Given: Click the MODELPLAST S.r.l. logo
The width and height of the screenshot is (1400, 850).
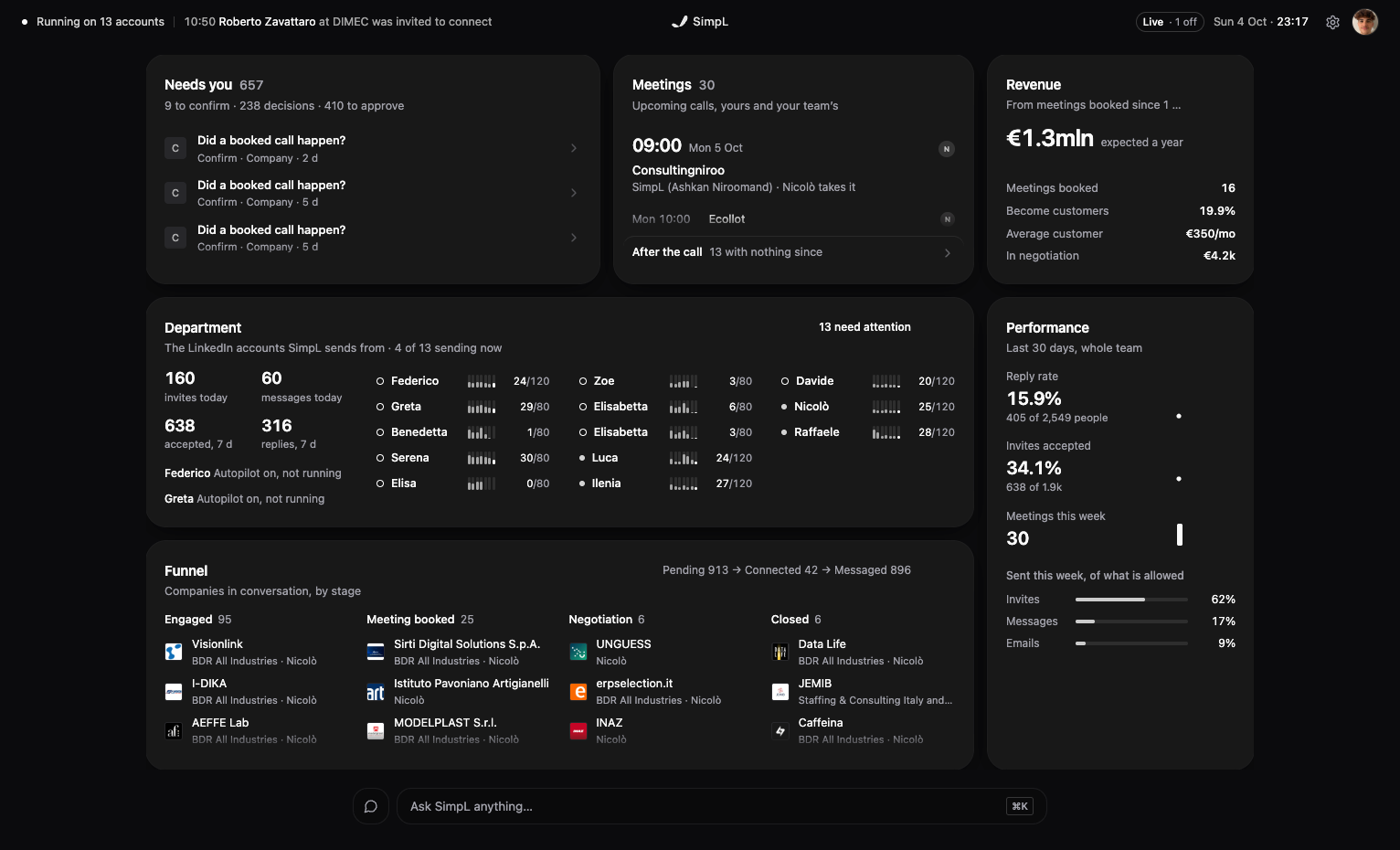Looking at the screenshot, I should point(376,731).
